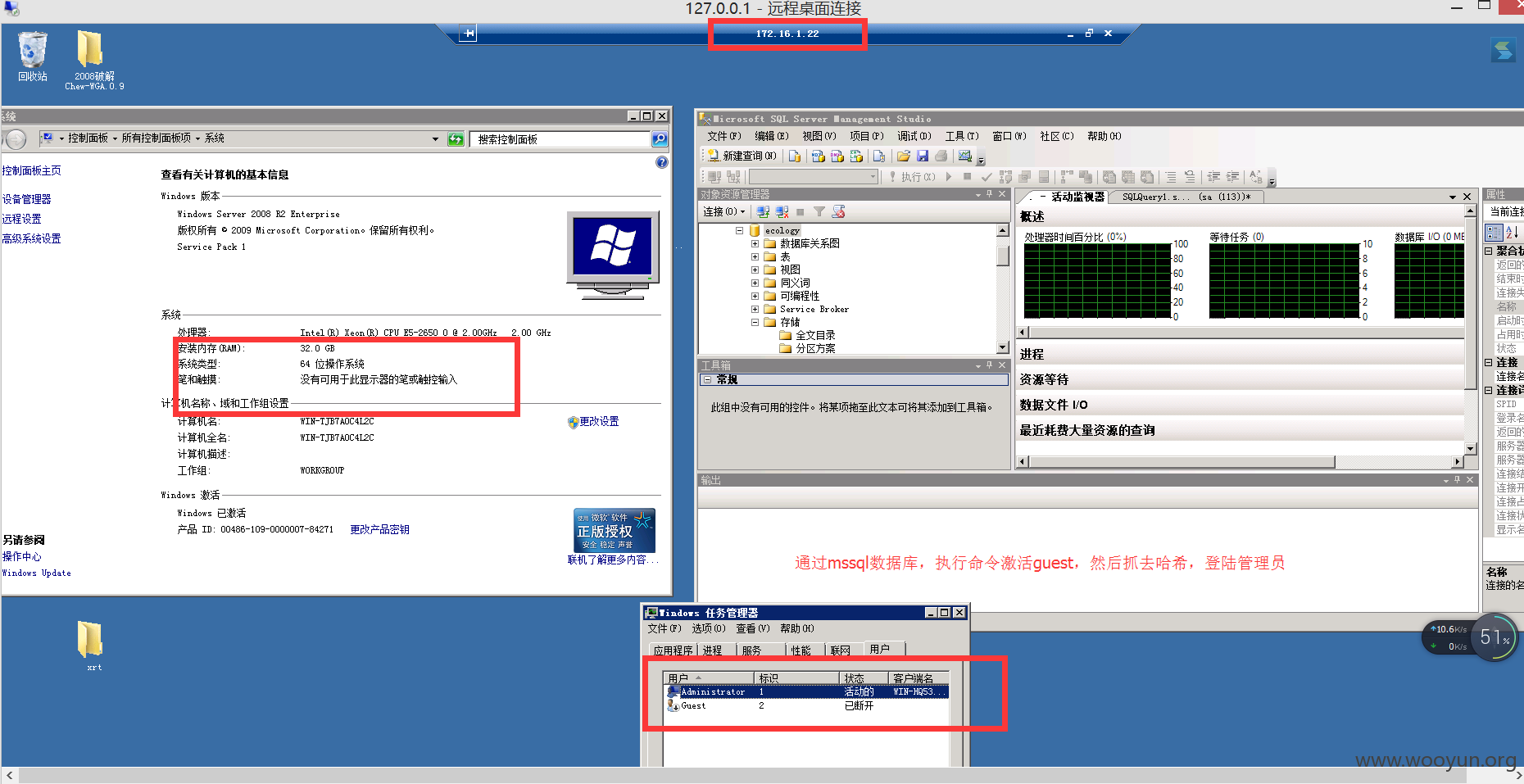The height and width of the screenshot is (784, 1524).
Task: Open the 回收站 Recycle Bin desktop icon
Action: point(33,56)
